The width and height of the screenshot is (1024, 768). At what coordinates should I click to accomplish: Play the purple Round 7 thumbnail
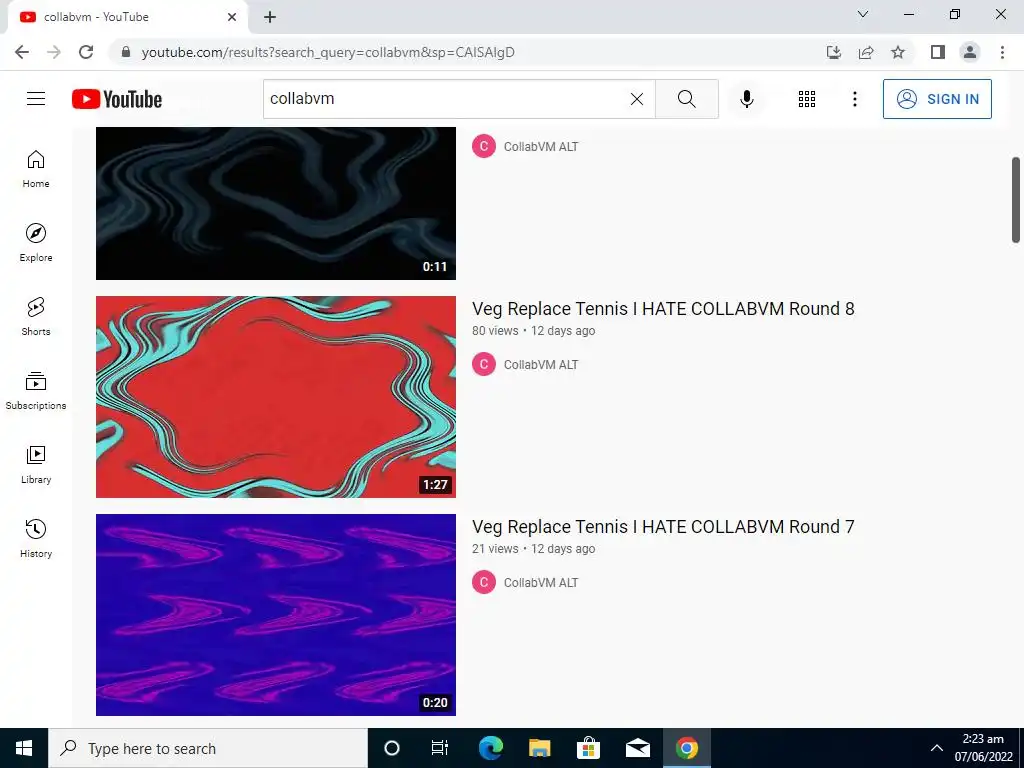pyautogui.click(x=276, y=615)
